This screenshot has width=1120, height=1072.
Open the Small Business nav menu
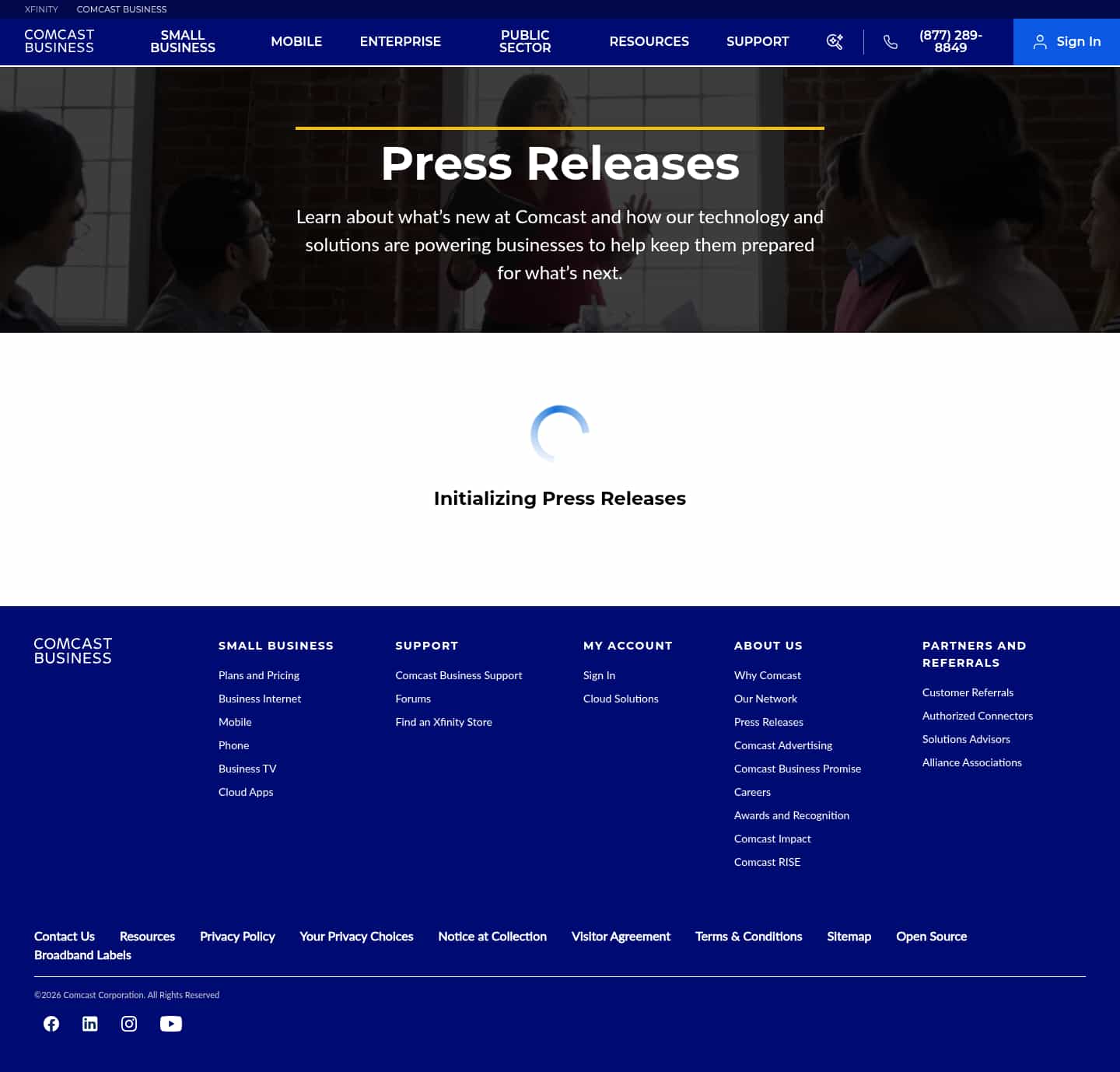183,41
